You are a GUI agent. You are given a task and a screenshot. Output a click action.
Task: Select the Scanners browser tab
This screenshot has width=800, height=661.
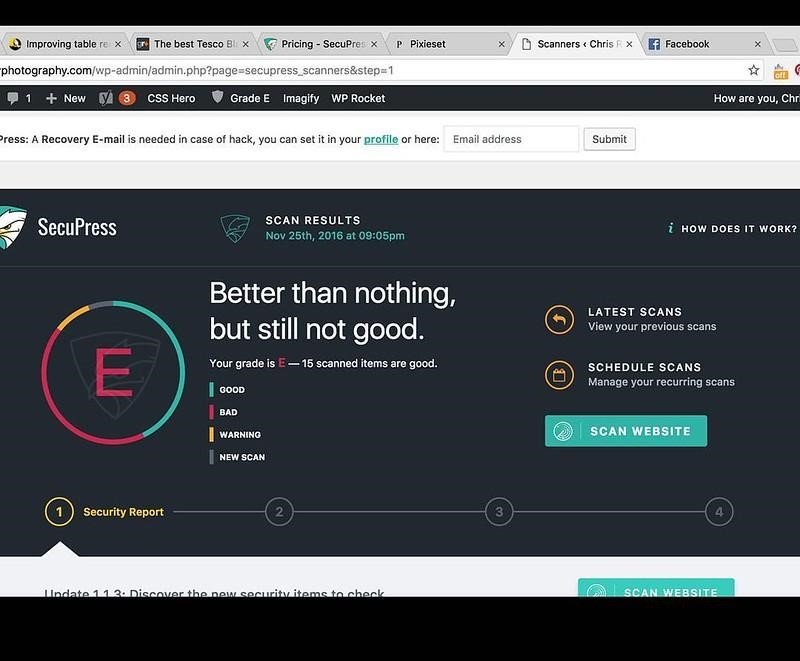pos(577,44)
